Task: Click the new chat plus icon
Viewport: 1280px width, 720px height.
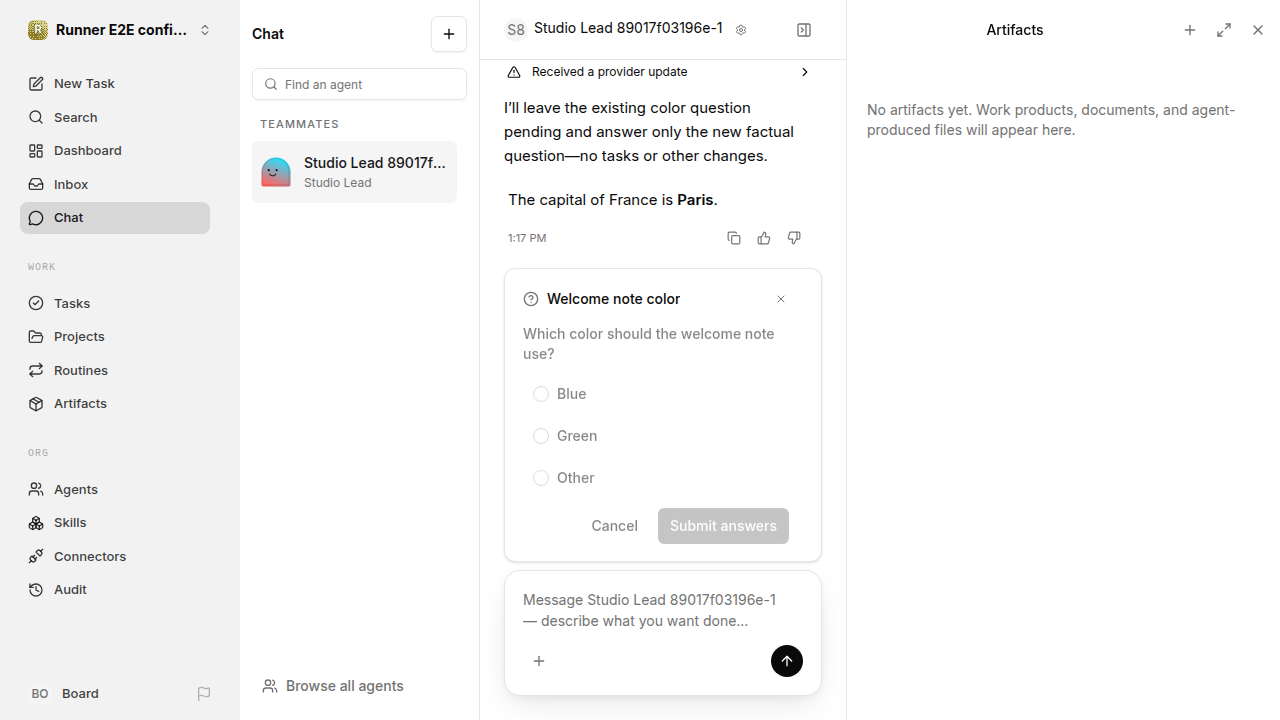Action: (x=449, y=34)
